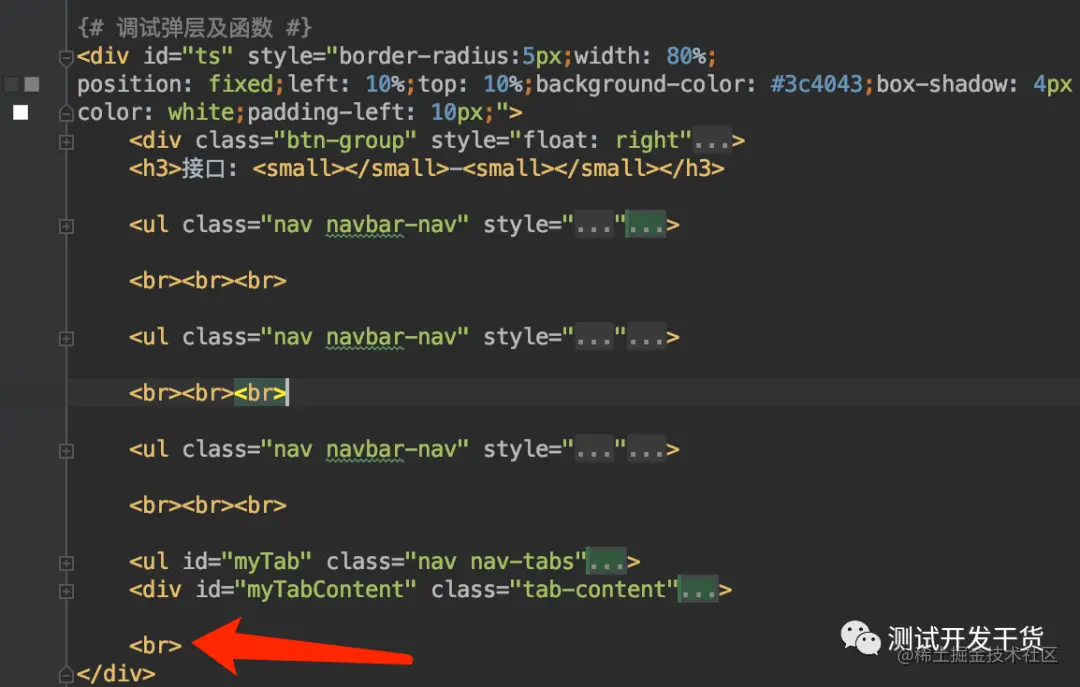The width and height of the screenshot is (1080, 687).
Task: Click the #3c4043 hex color value
Action: click(817, 85)
